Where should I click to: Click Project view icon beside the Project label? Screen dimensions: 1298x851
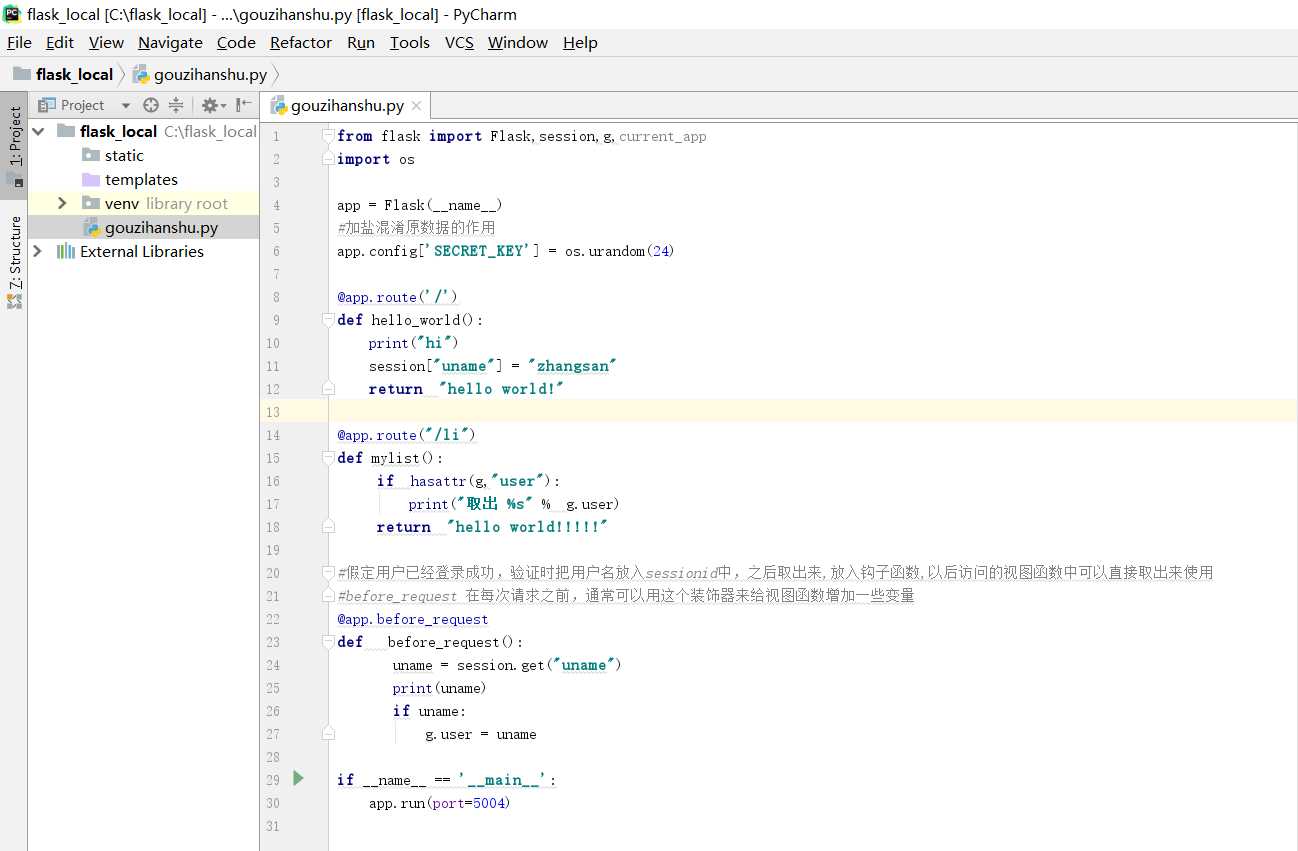tap(46, 105)
